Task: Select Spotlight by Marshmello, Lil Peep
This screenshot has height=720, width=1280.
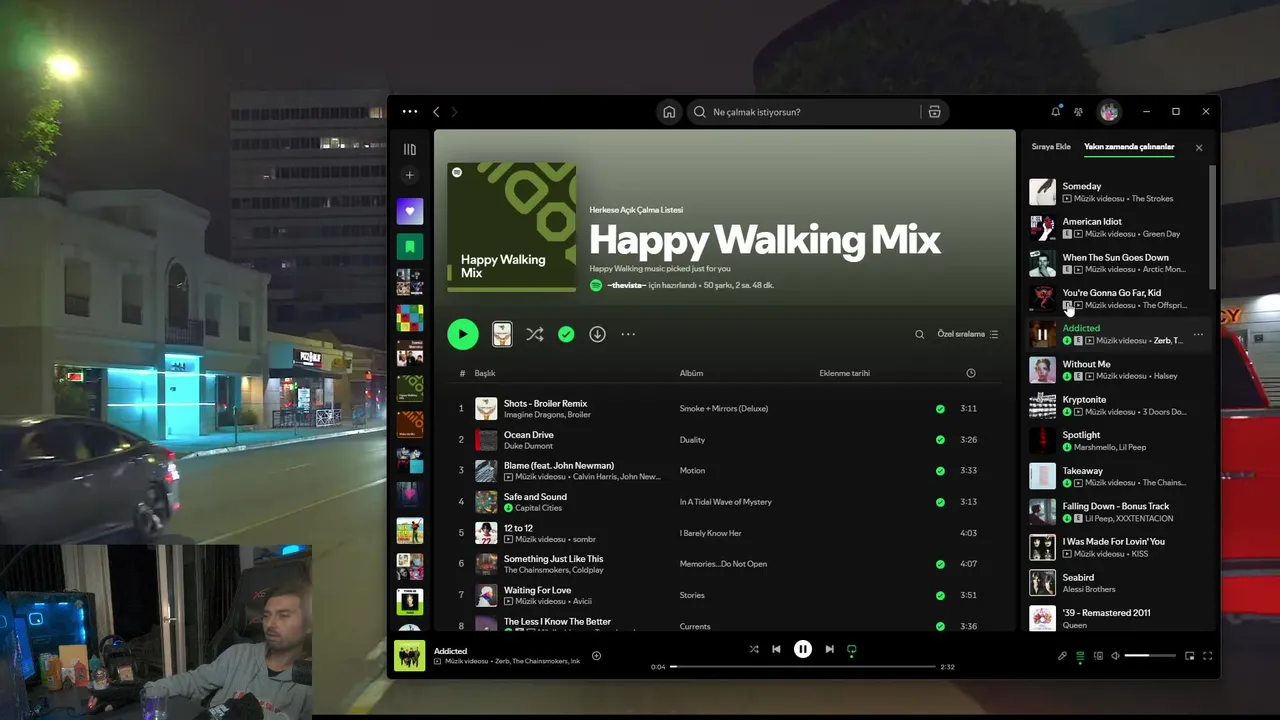Action: click(x=1118, y=441)
